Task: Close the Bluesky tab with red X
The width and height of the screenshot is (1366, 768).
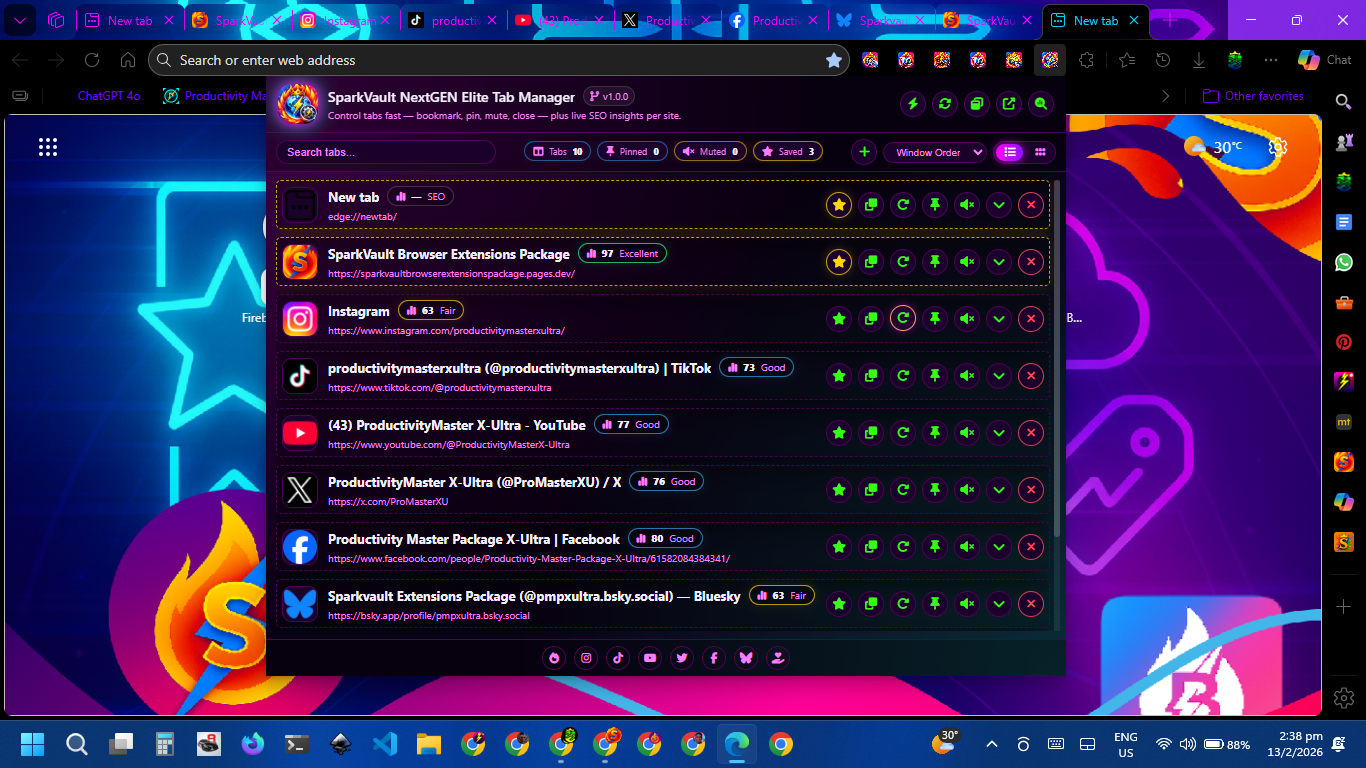Action: coord(1030,604)
